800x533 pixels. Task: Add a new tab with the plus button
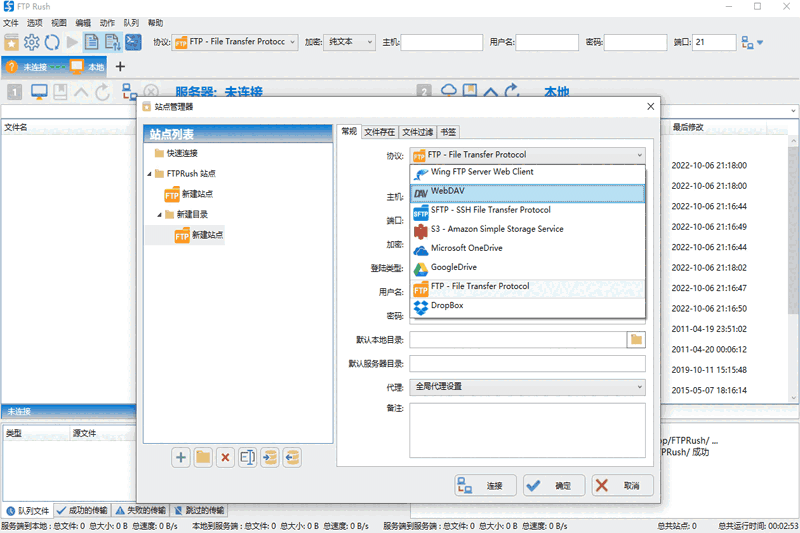pos(120,66)
